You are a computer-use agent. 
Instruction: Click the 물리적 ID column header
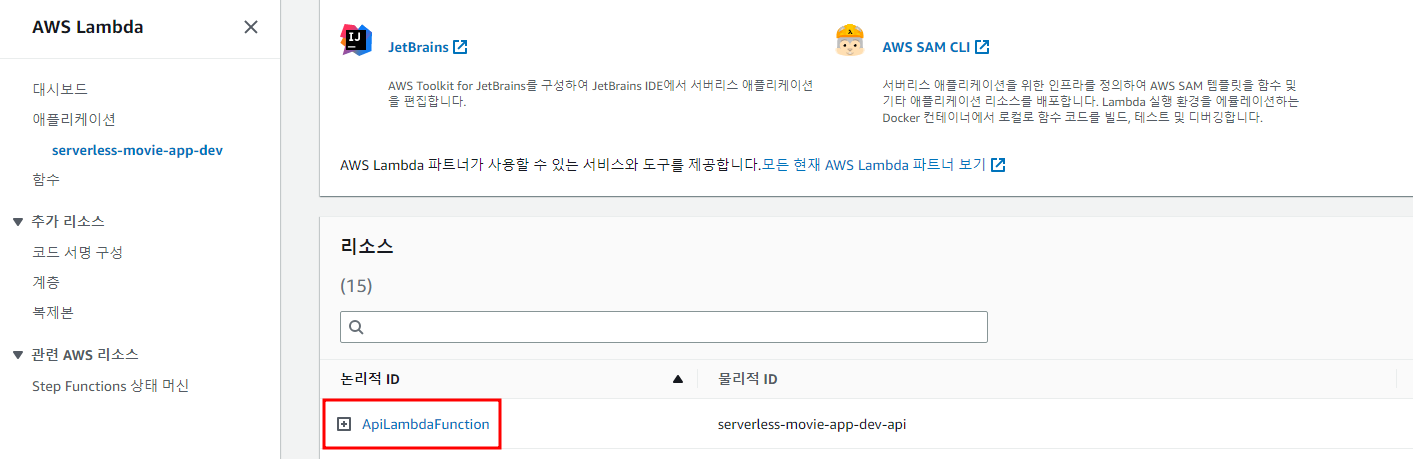coord(748,379)
